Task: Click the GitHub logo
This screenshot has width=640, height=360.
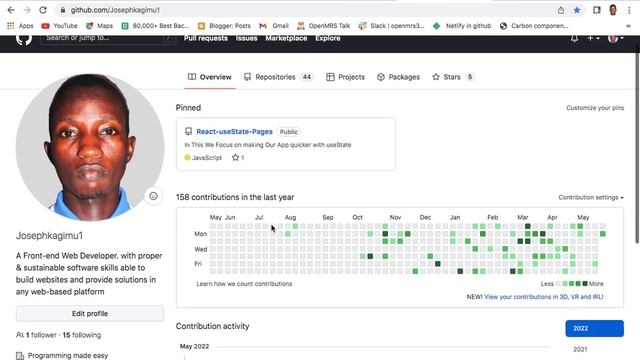Action: pyautogui.click(x=24, y=39)
